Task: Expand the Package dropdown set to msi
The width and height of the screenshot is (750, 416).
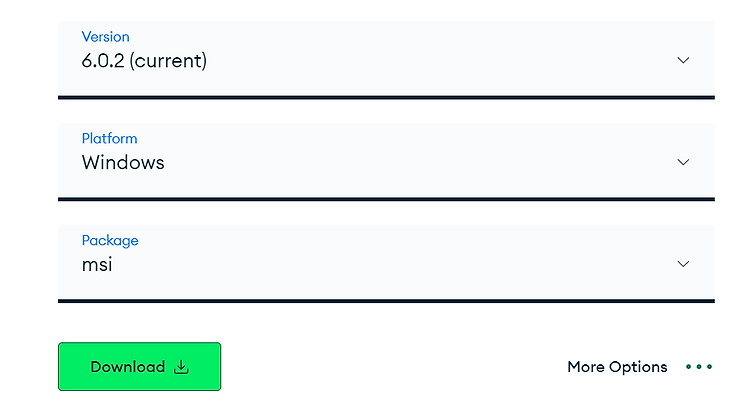Action: click(x=386, y=263)
